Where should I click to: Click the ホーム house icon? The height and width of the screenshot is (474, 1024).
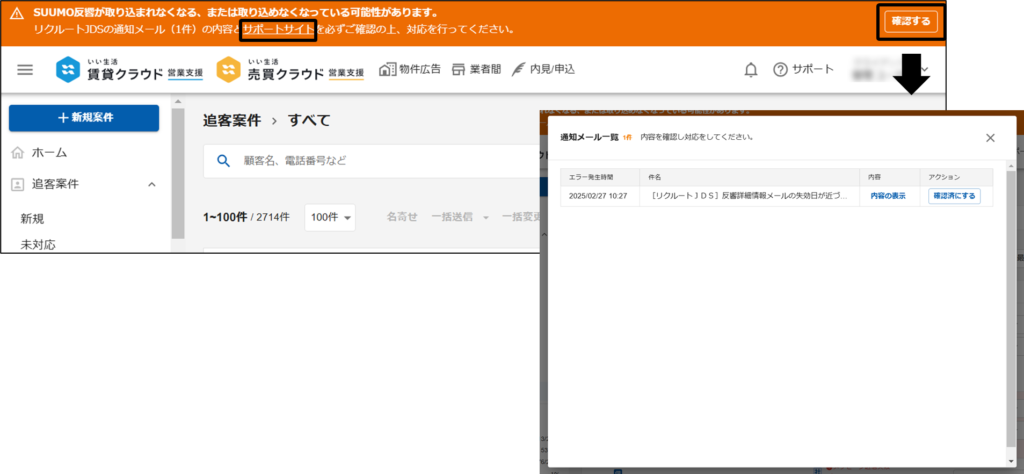[x=18, y=153]
